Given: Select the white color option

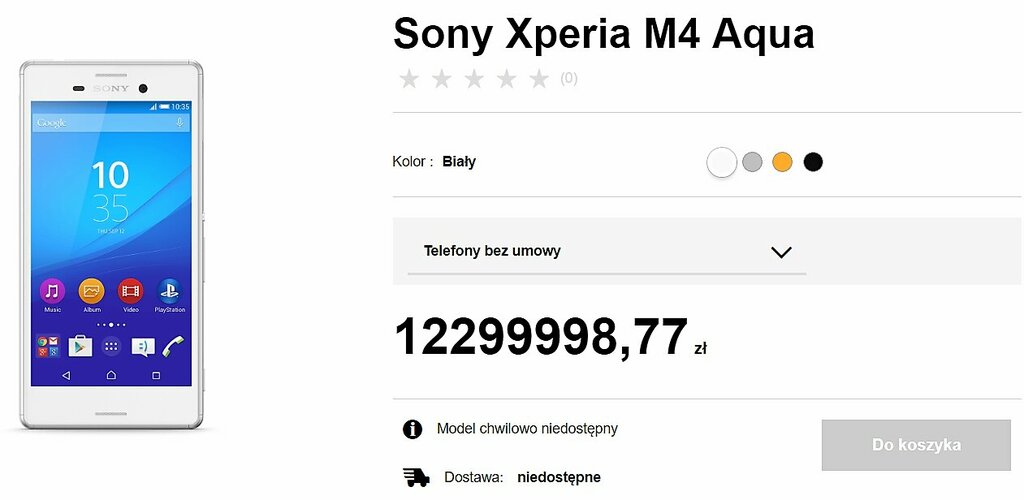Looking at the screenshot, I should pos(721,162).
